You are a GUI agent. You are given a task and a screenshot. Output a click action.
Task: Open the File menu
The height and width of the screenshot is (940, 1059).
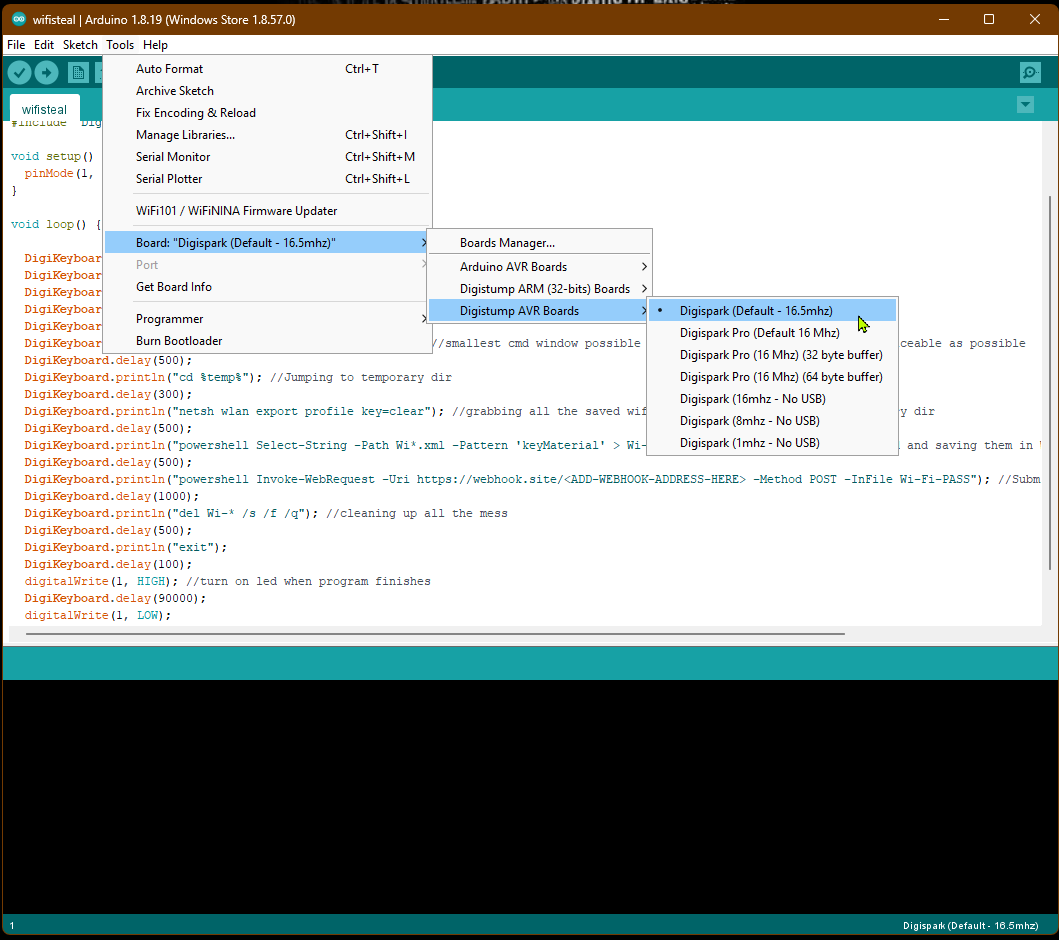(16, 45)
